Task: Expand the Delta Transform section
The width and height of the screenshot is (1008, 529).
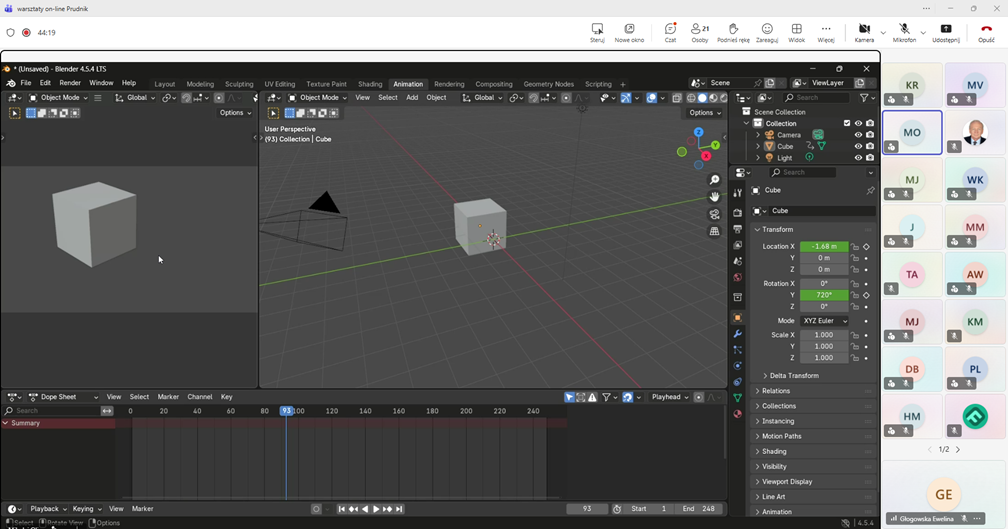Action: 790,376
